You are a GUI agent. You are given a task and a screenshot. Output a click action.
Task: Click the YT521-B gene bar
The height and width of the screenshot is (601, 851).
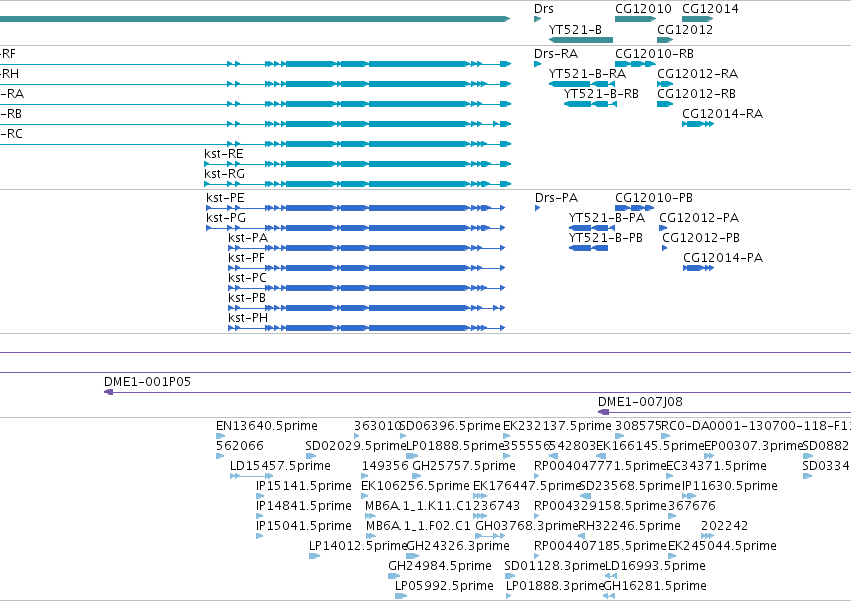(x=581, y=40)
